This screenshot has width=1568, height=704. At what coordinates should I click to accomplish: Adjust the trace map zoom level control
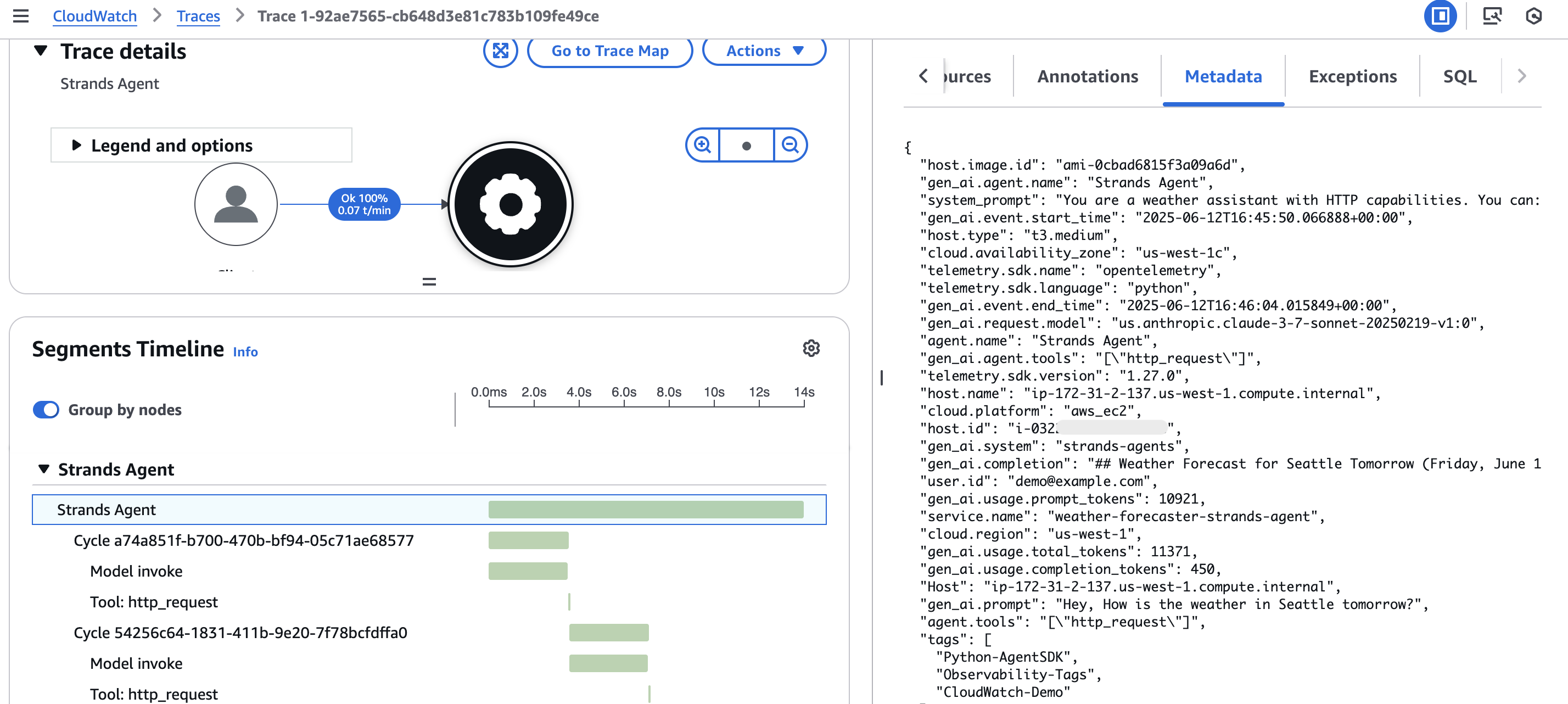click(x=746, y=145)
